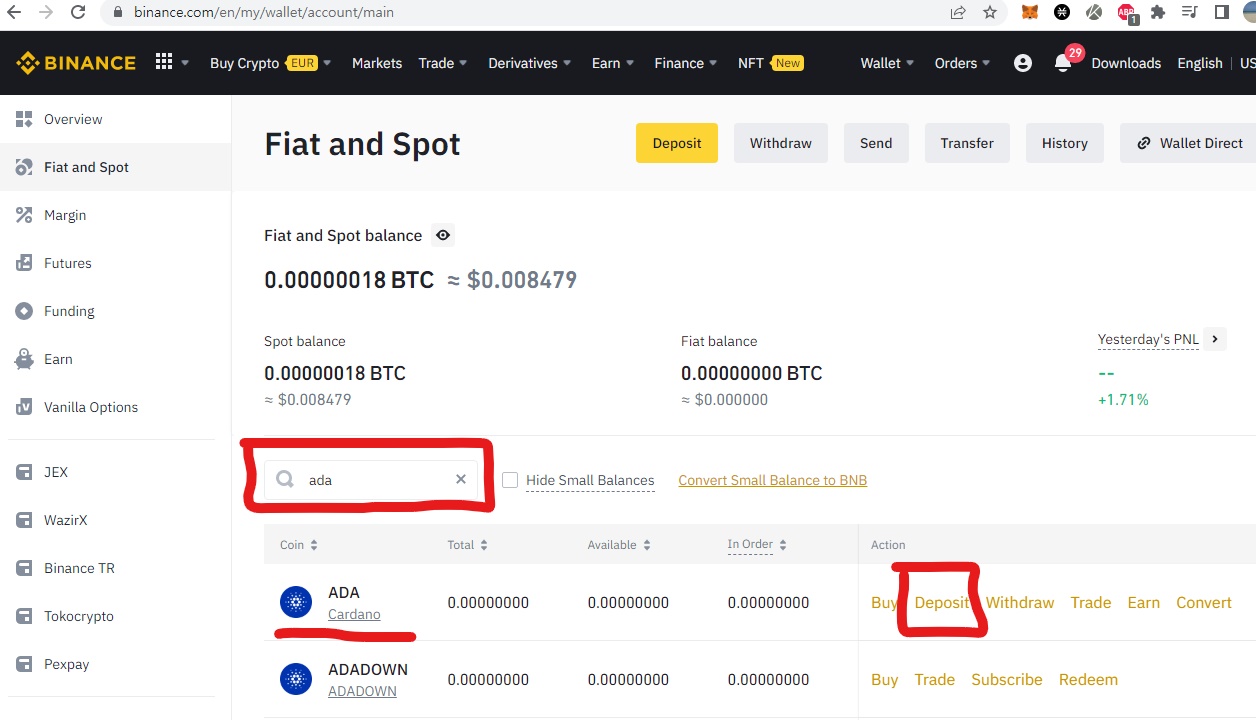The image size is (1256, 720).
Task: Select the Overview sidebar icon
Action: [x=24, y=119]
